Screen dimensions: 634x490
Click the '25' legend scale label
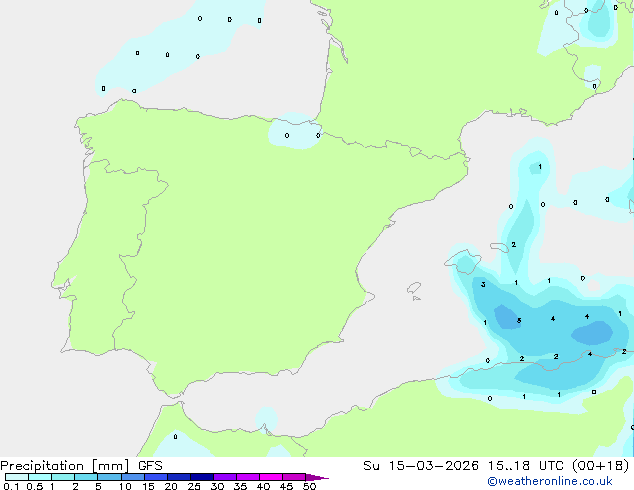[x=194, y=486]
